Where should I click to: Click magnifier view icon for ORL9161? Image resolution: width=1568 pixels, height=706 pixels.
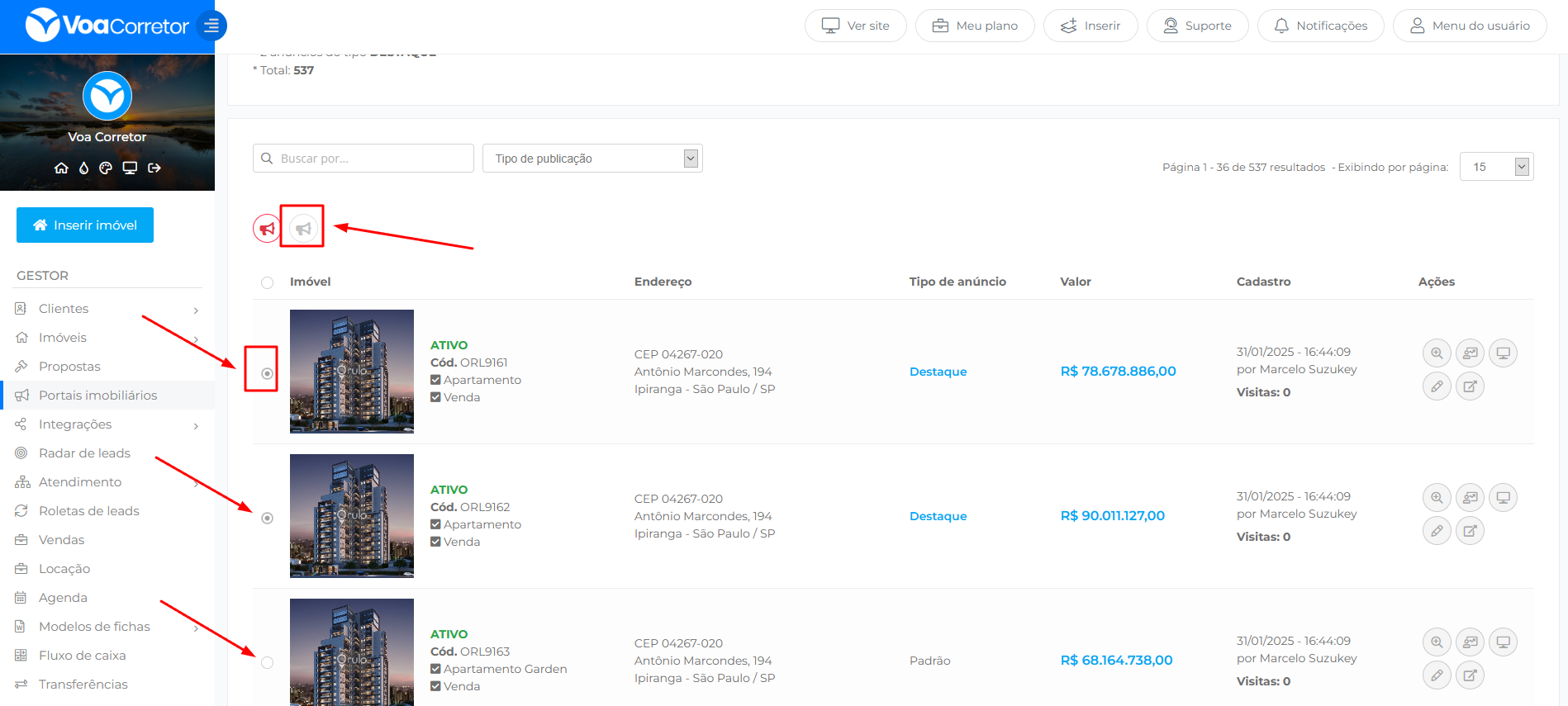coord(1437,353)
